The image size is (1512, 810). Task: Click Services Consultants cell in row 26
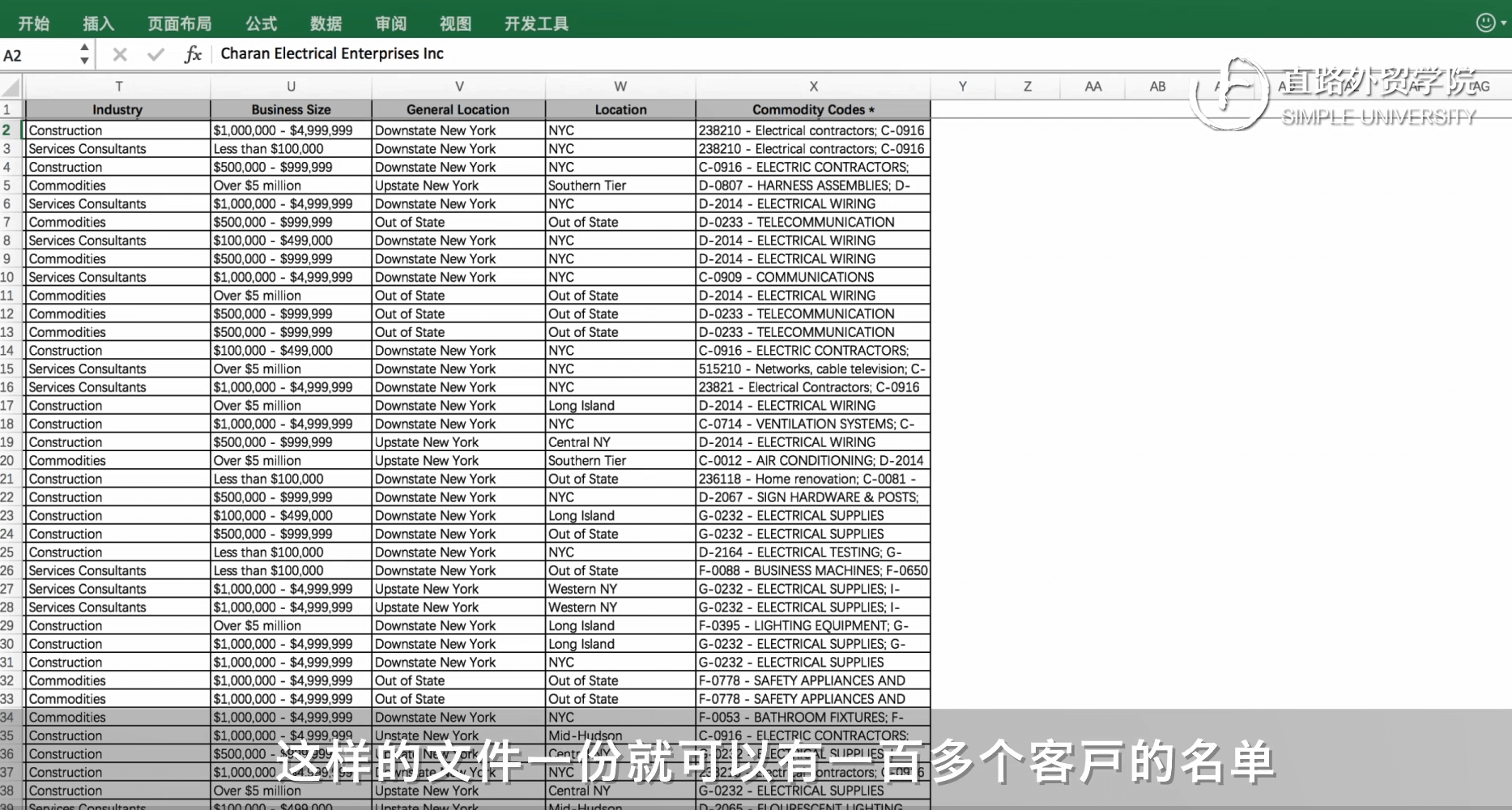(118, 570)
